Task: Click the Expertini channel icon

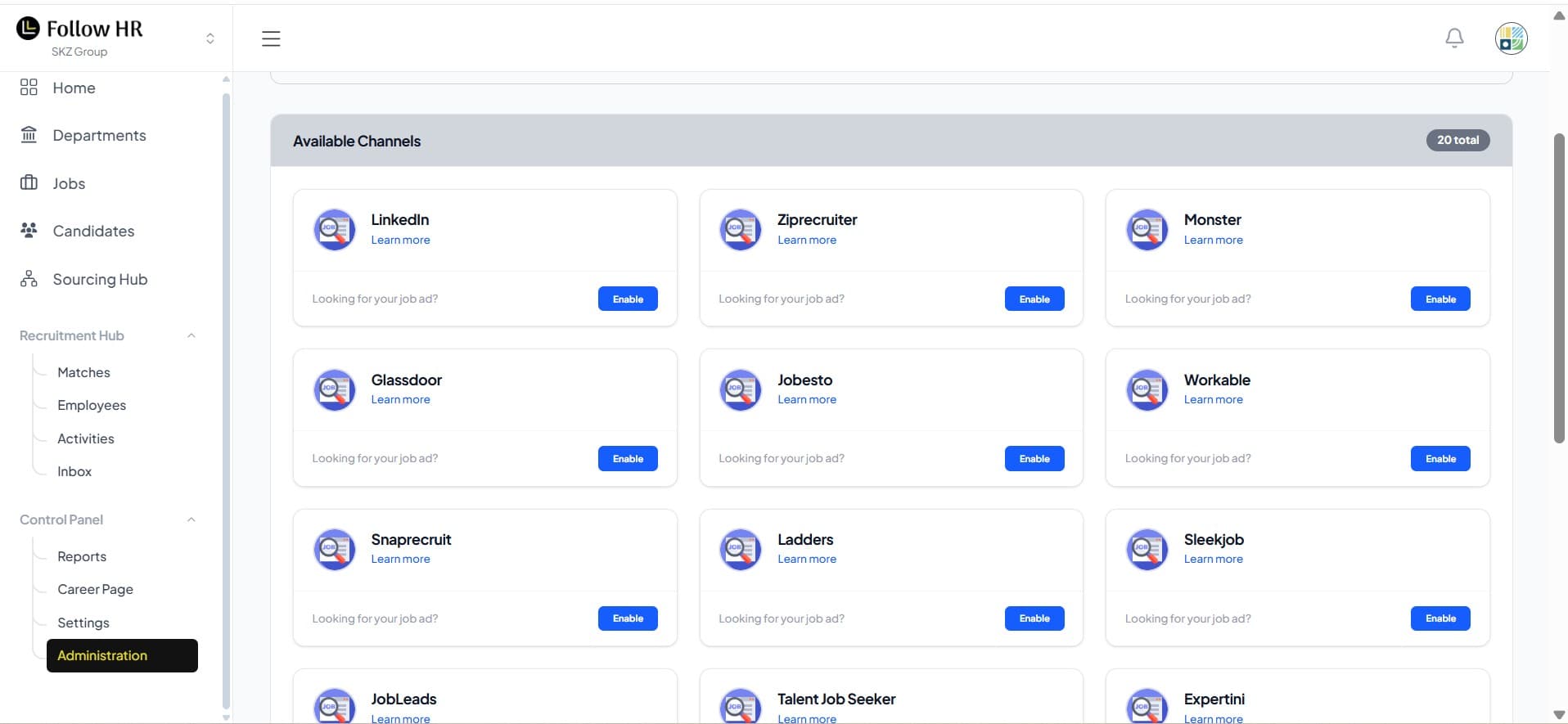Action: click(1147, 706)
